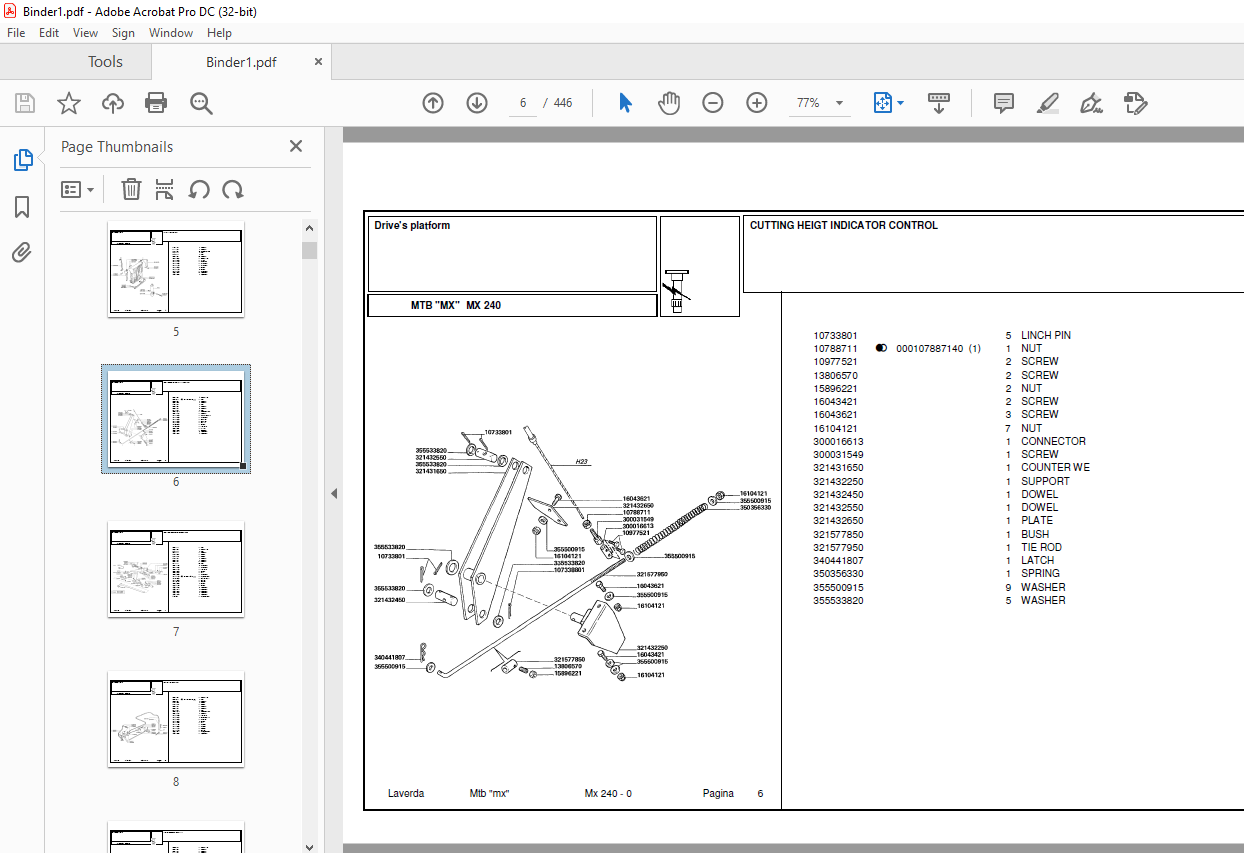Open the find text magnifier tool
This screenshot has height=853, width=1244.
pyautogui.click(x=201, y=103)
